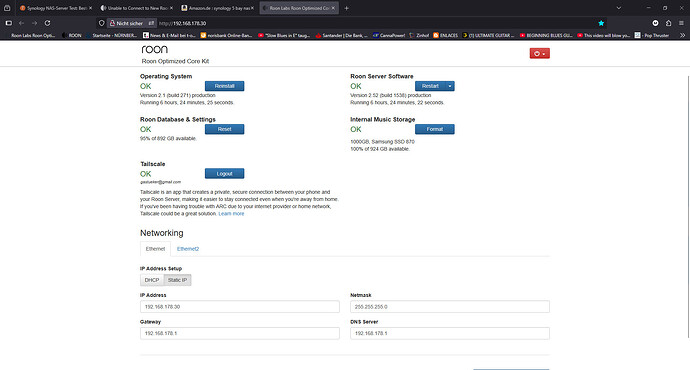List all open tabs chevron
690x370 pixels.
pos(619,8)
